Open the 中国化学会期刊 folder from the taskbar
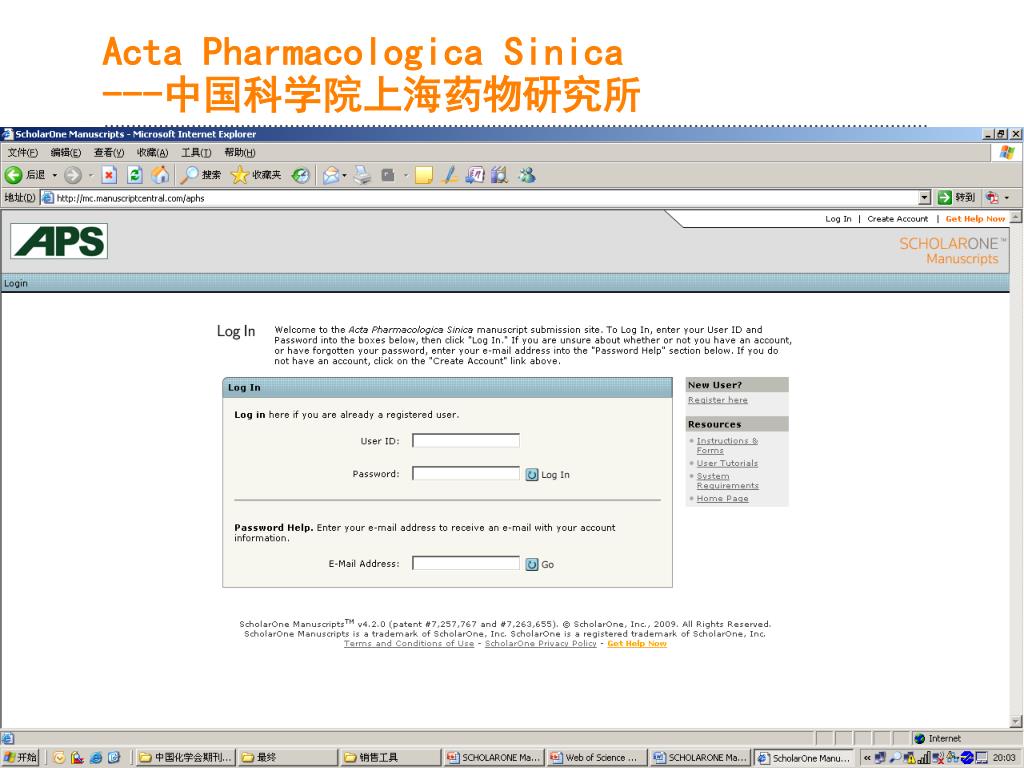 [x=185, y=758]
